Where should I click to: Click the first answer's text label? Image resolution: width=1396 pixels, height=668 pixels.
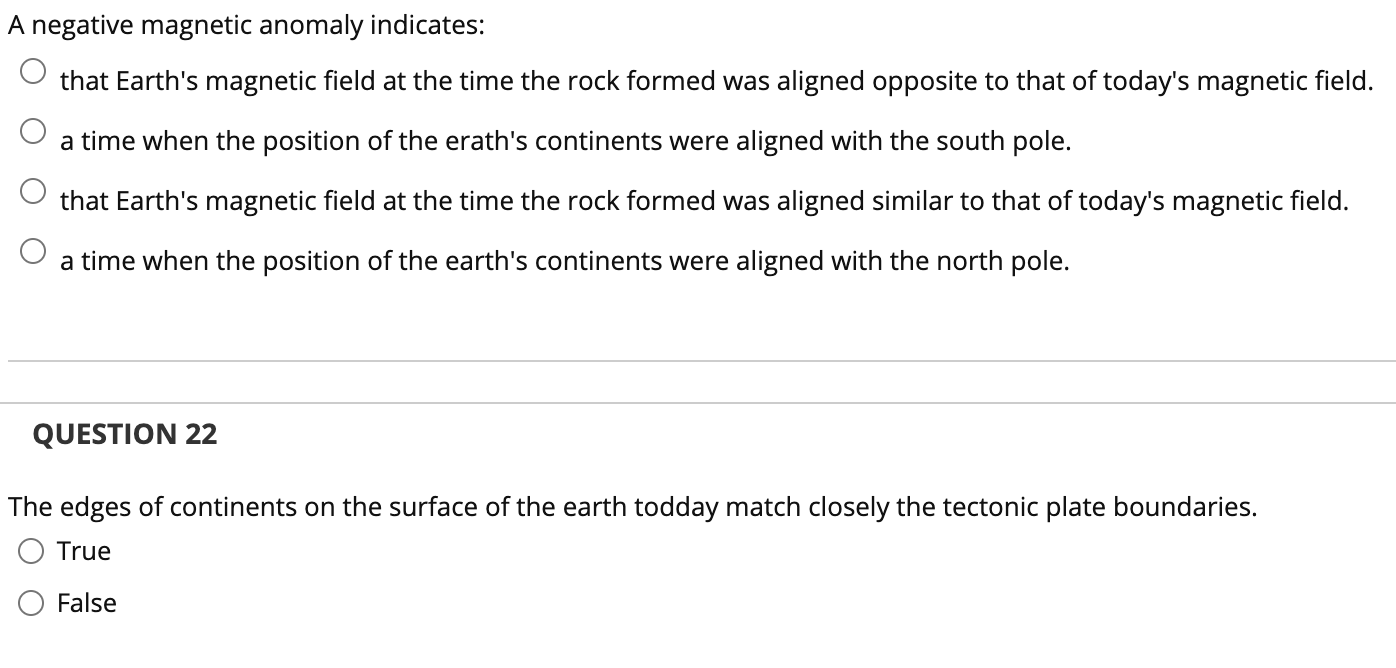pyautogui.click(x=715, y=81)
